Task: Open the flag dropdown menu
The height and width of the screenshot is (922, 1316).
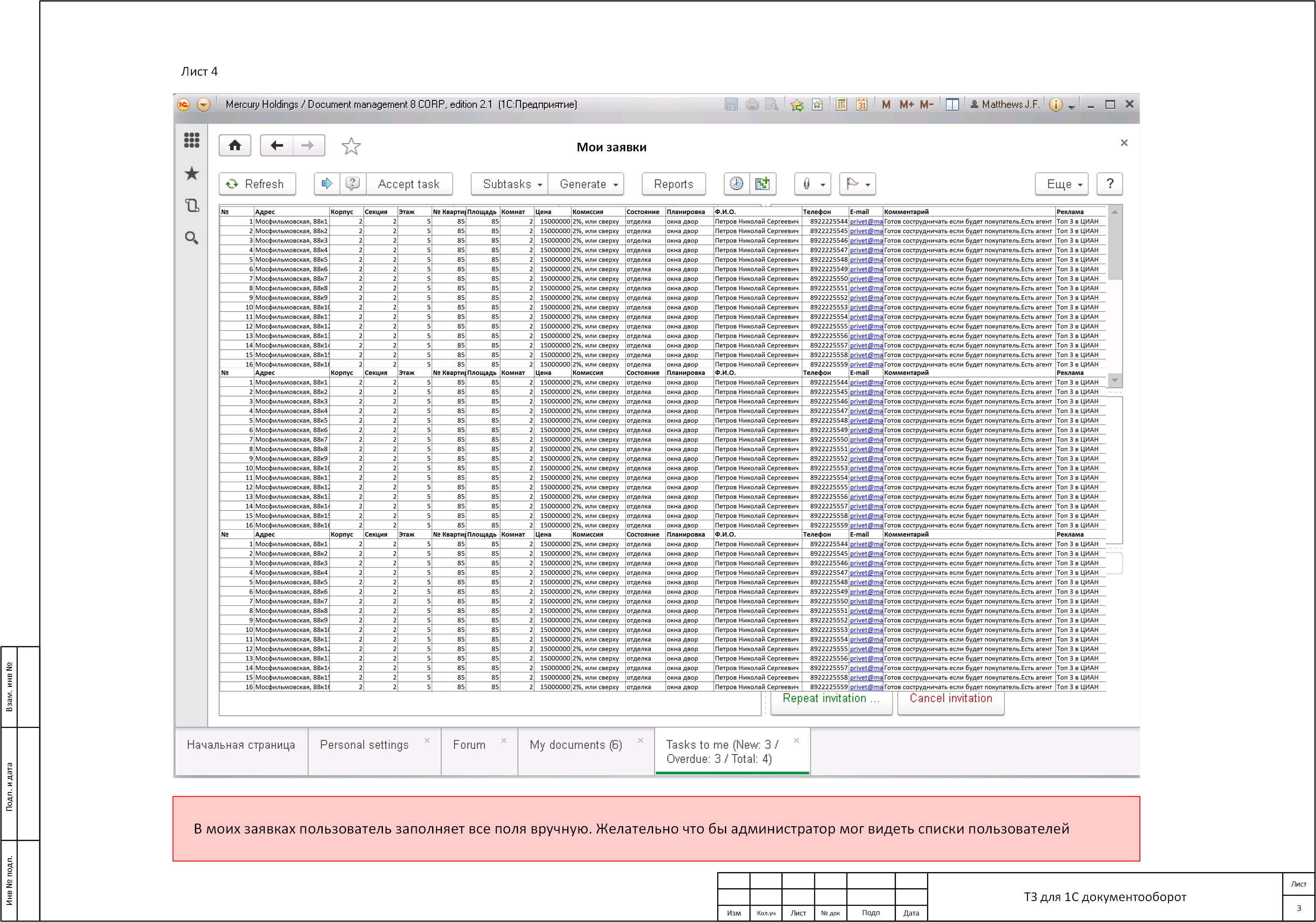Action: [x=857, y=184]
